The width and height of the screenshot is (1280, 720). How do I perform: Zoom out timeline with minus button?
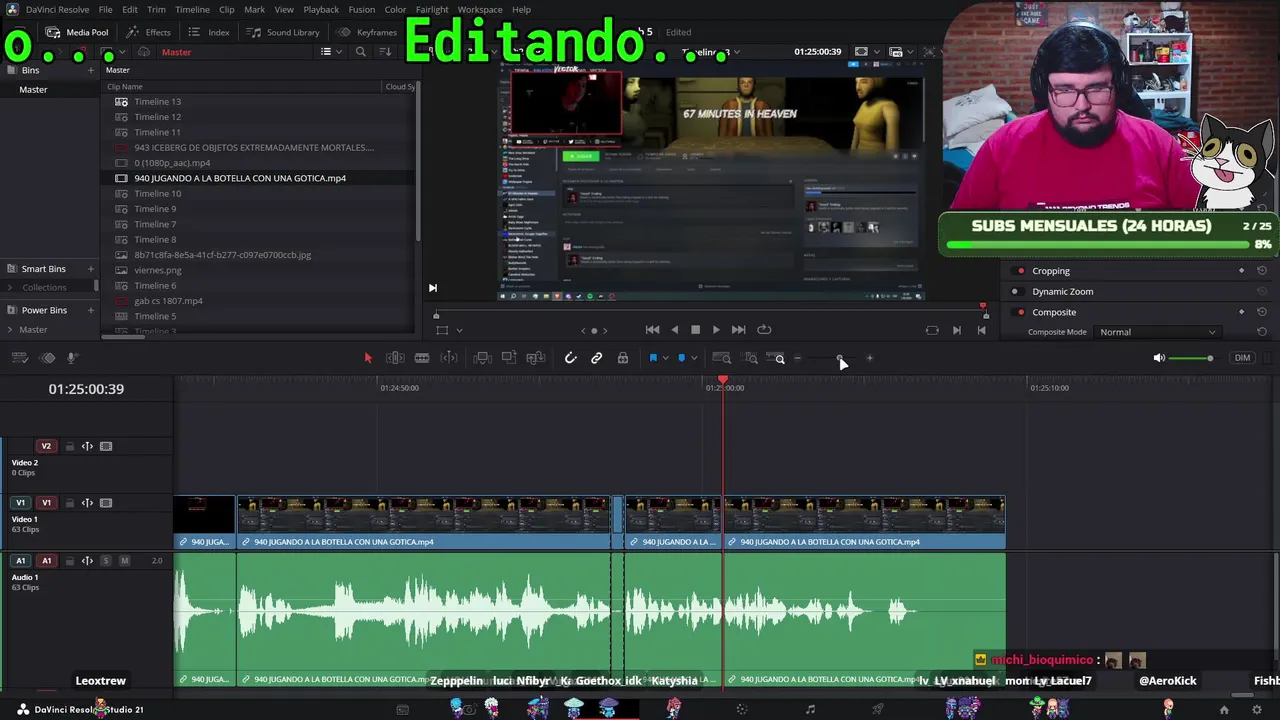[x=798, y=358]
